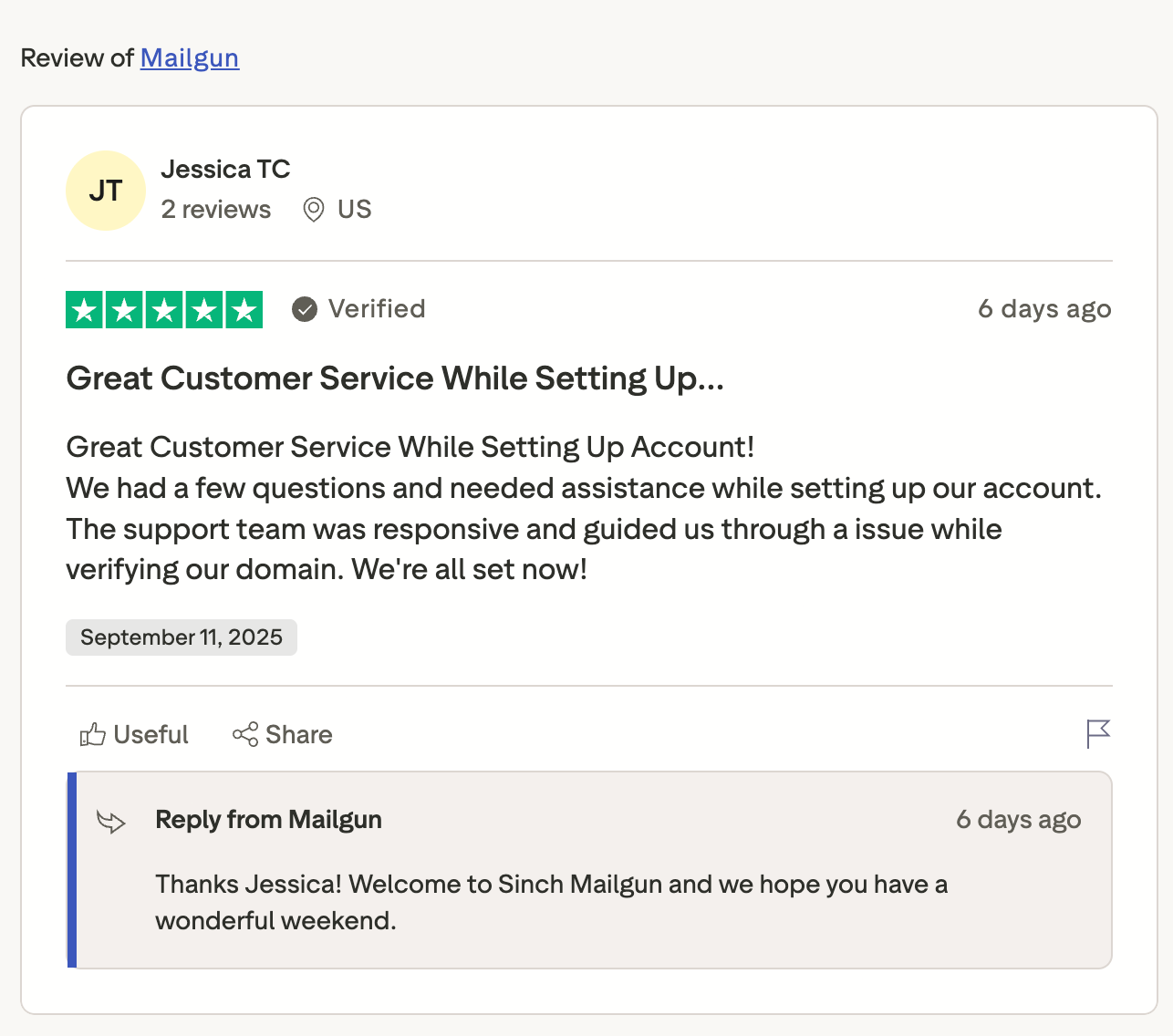
Task: Click the thumbs-up Useful icon
Action: click(92, 735)
